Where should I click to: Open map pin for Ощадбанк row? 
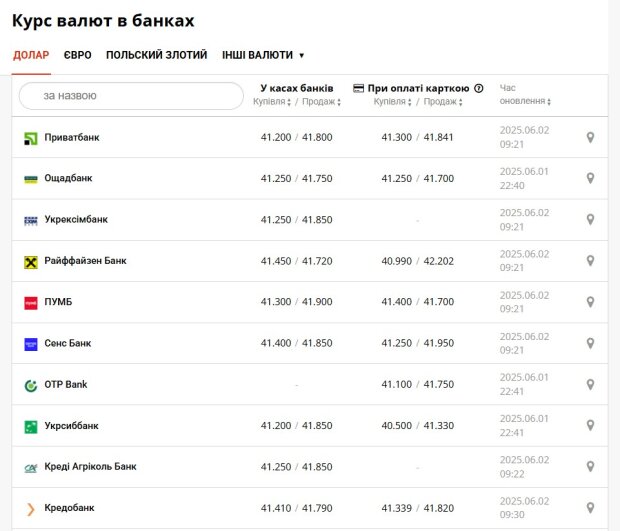click(x=590, y=178)
